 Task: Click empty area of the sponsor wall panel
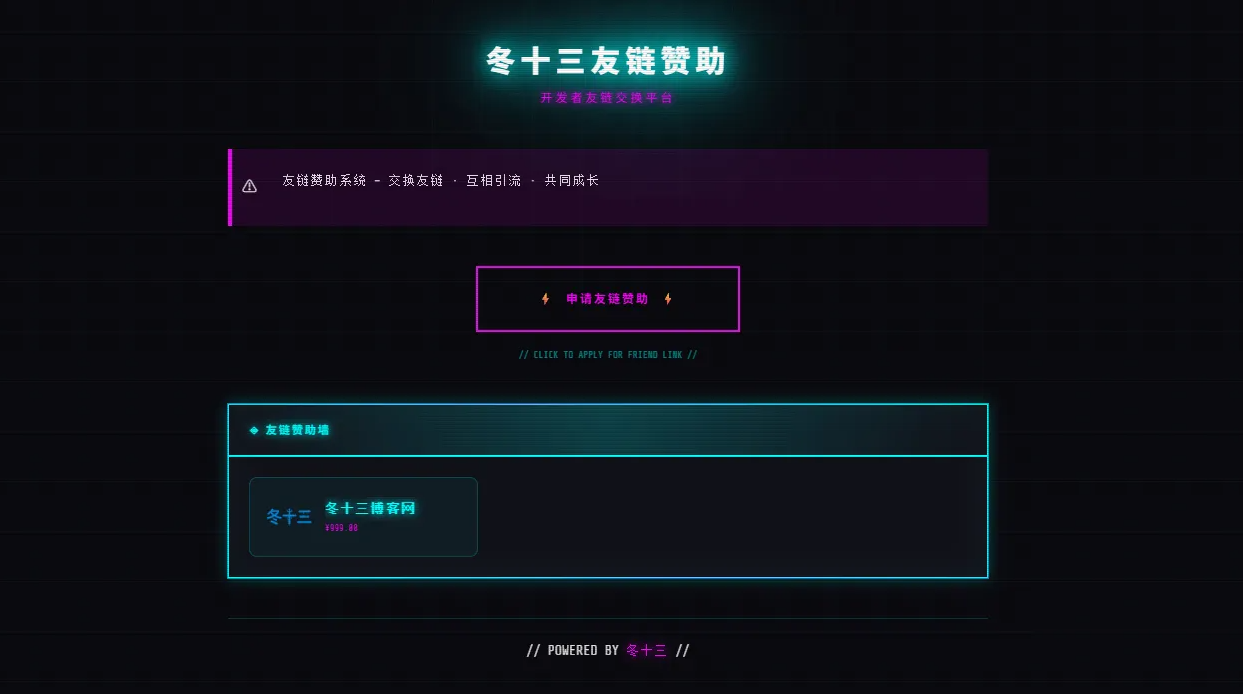[x=730, y=517]
